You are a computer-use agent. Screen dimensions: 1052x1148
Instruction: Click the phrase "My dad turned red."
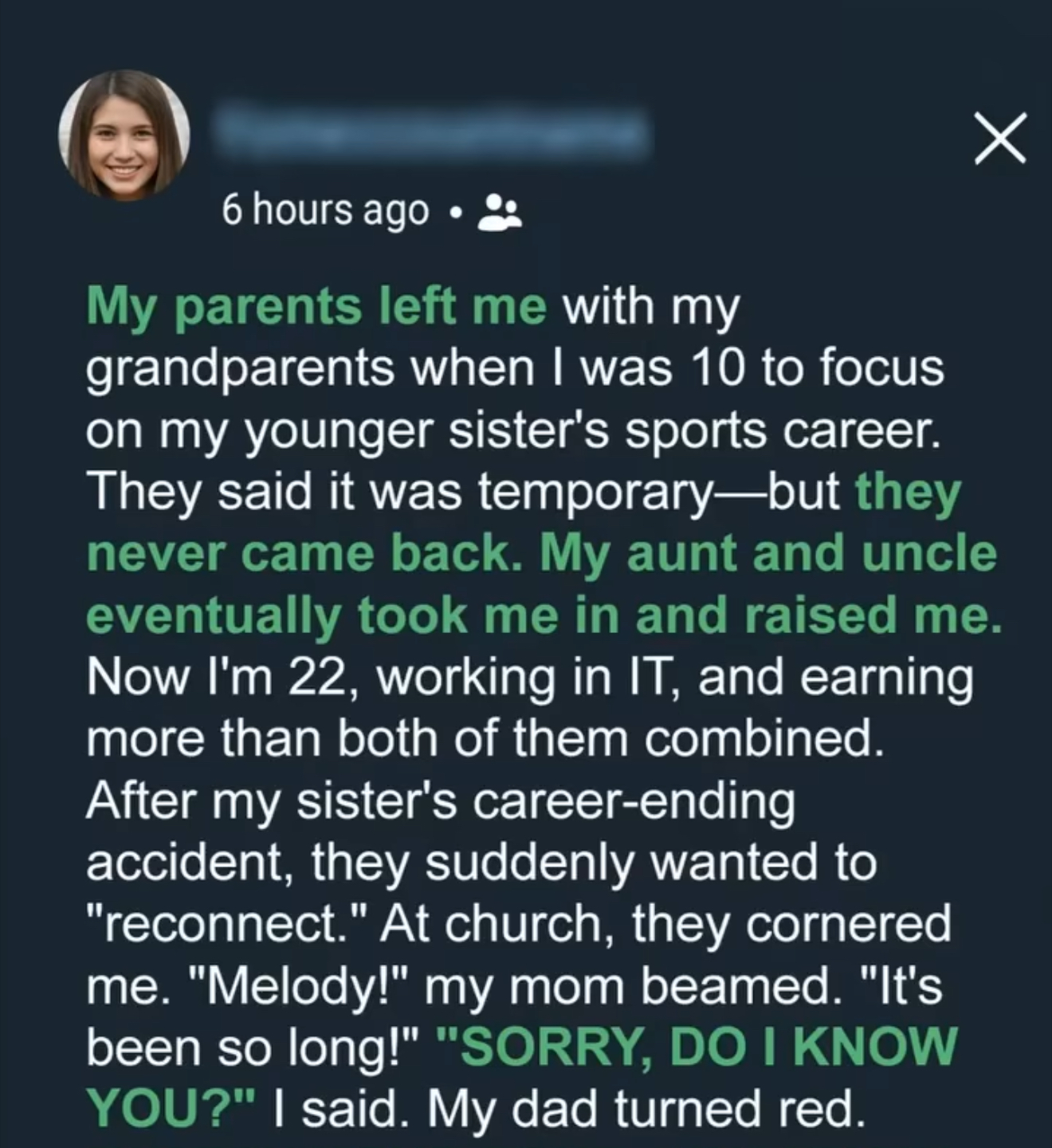646,1109
